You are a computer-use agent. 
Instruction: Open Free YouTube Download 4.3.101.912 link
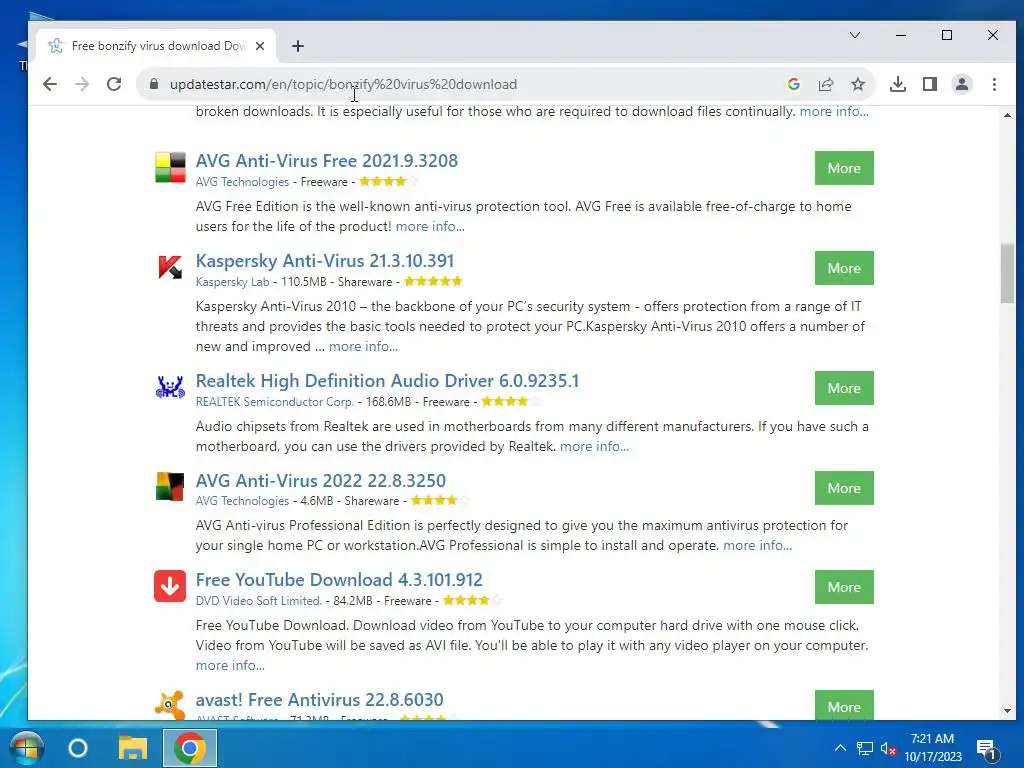point(339,580)
